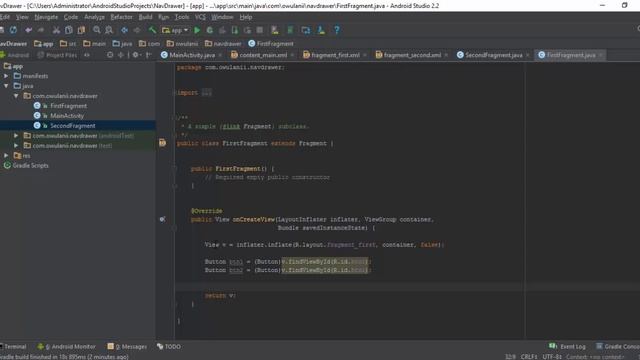Click the Redo arrow icon
Viewport: 640px width, 360px height.
[x=41, y=30]
